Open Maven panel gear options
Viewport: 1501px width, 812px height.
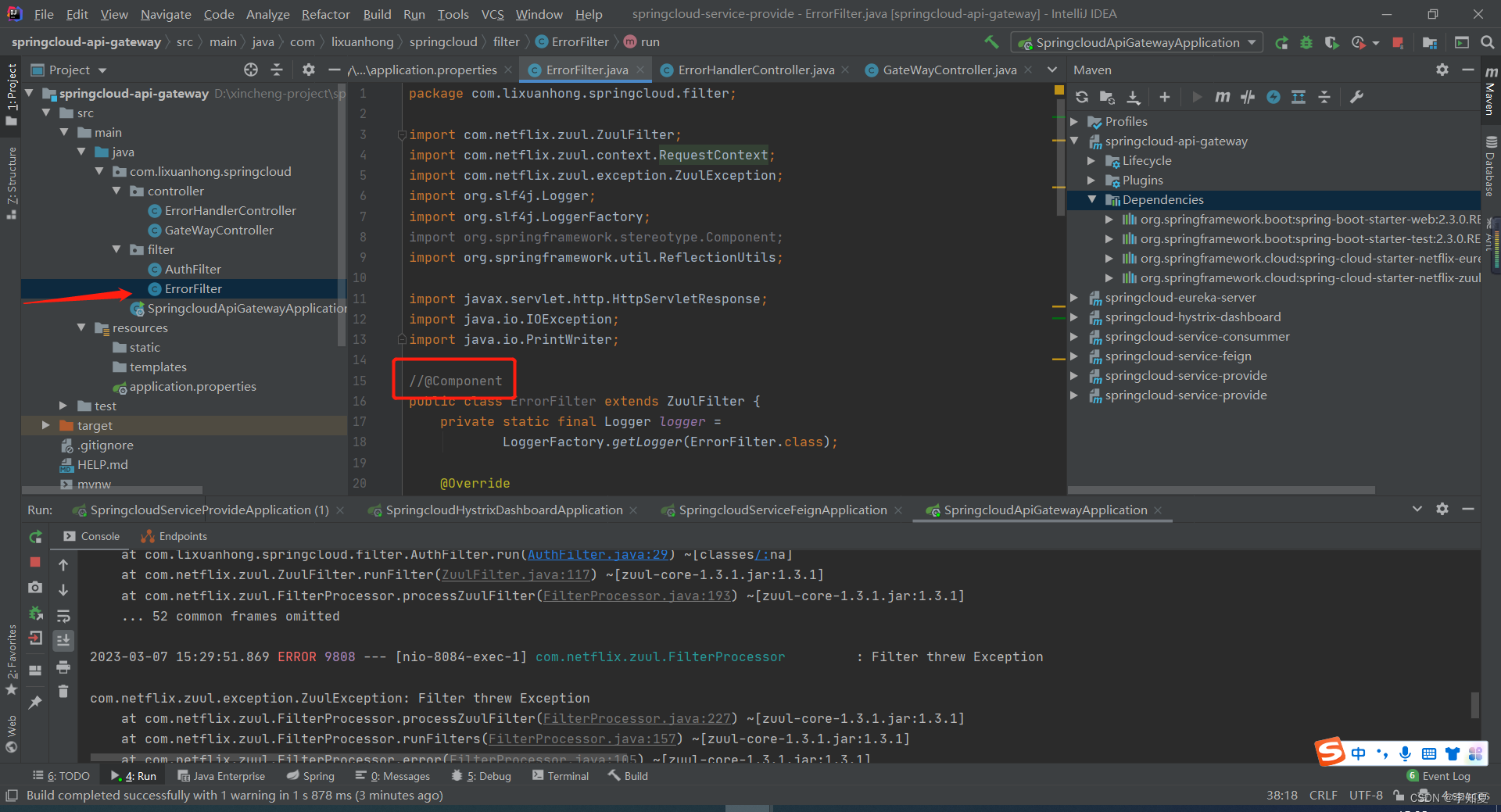click(1442, 70)
